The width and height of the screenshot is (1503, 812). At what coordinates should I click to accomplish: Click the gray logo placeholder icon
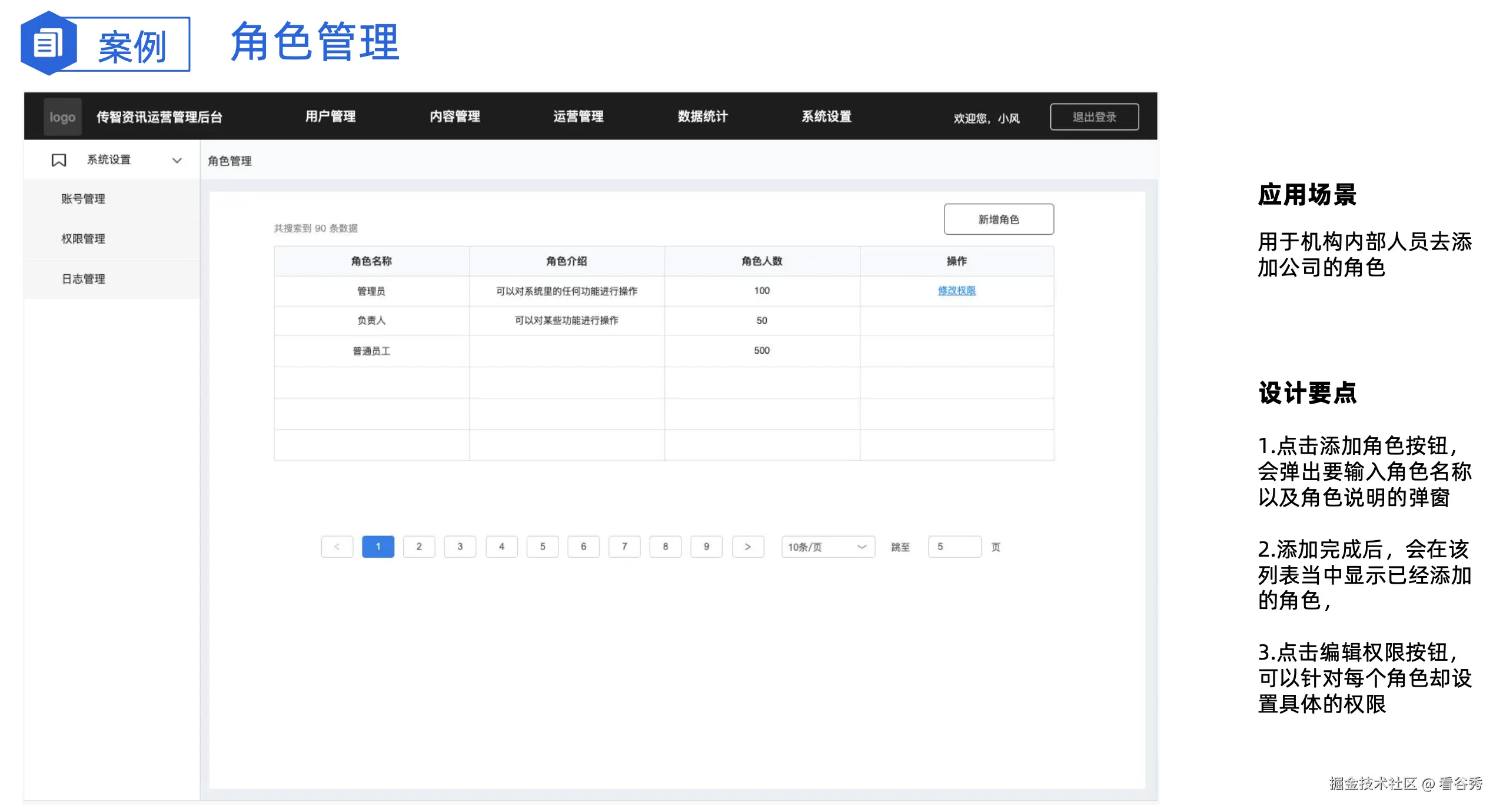(62, 117)
